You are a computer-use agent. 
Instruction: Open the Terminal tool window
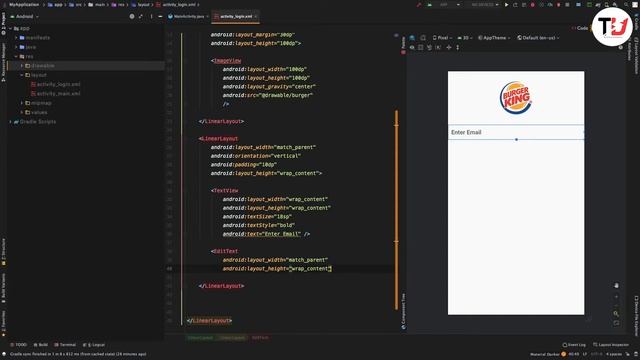pos(65,344)
